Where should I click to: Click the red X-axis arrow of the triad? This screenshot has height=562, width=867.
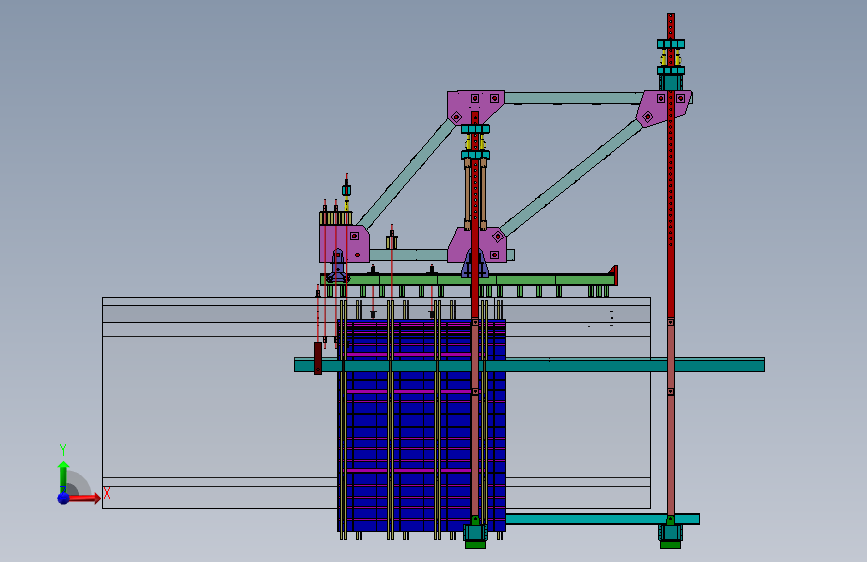pyautogui.click(x=84, y=498)
